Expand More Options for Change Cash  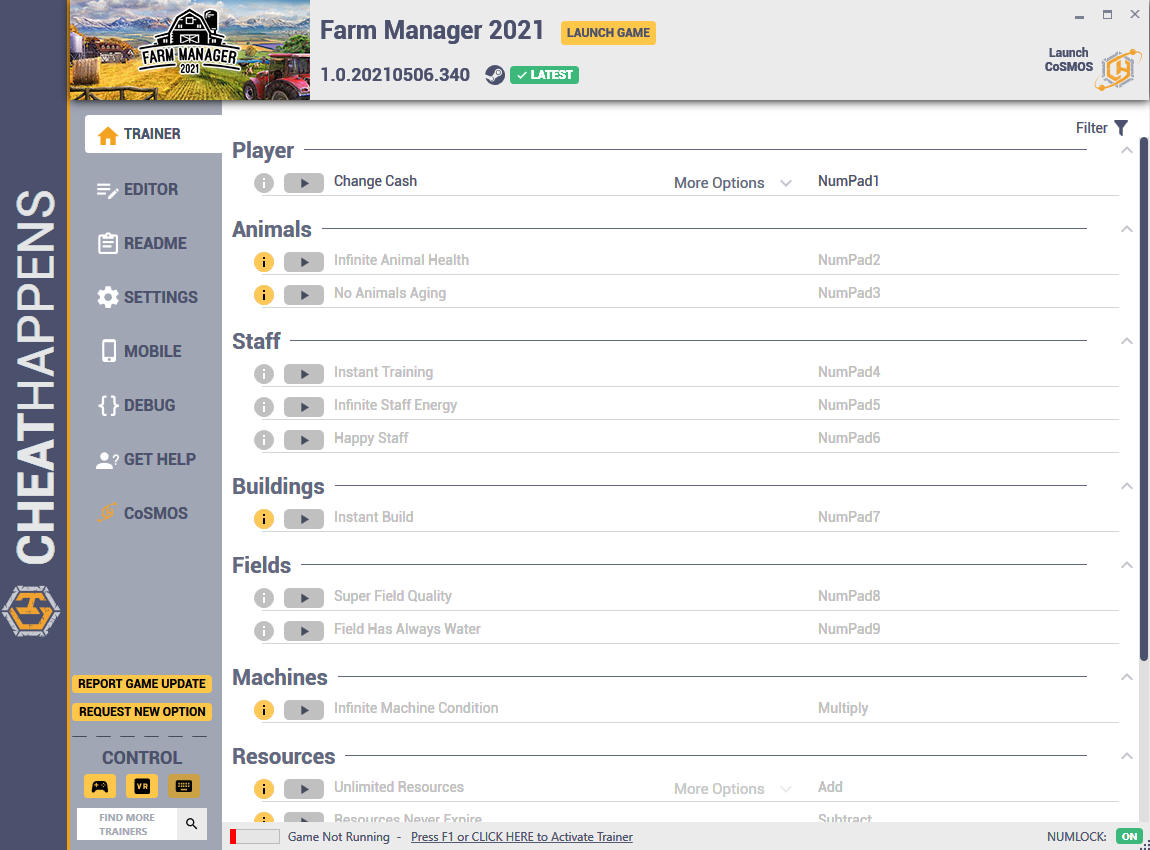[732, 183]
